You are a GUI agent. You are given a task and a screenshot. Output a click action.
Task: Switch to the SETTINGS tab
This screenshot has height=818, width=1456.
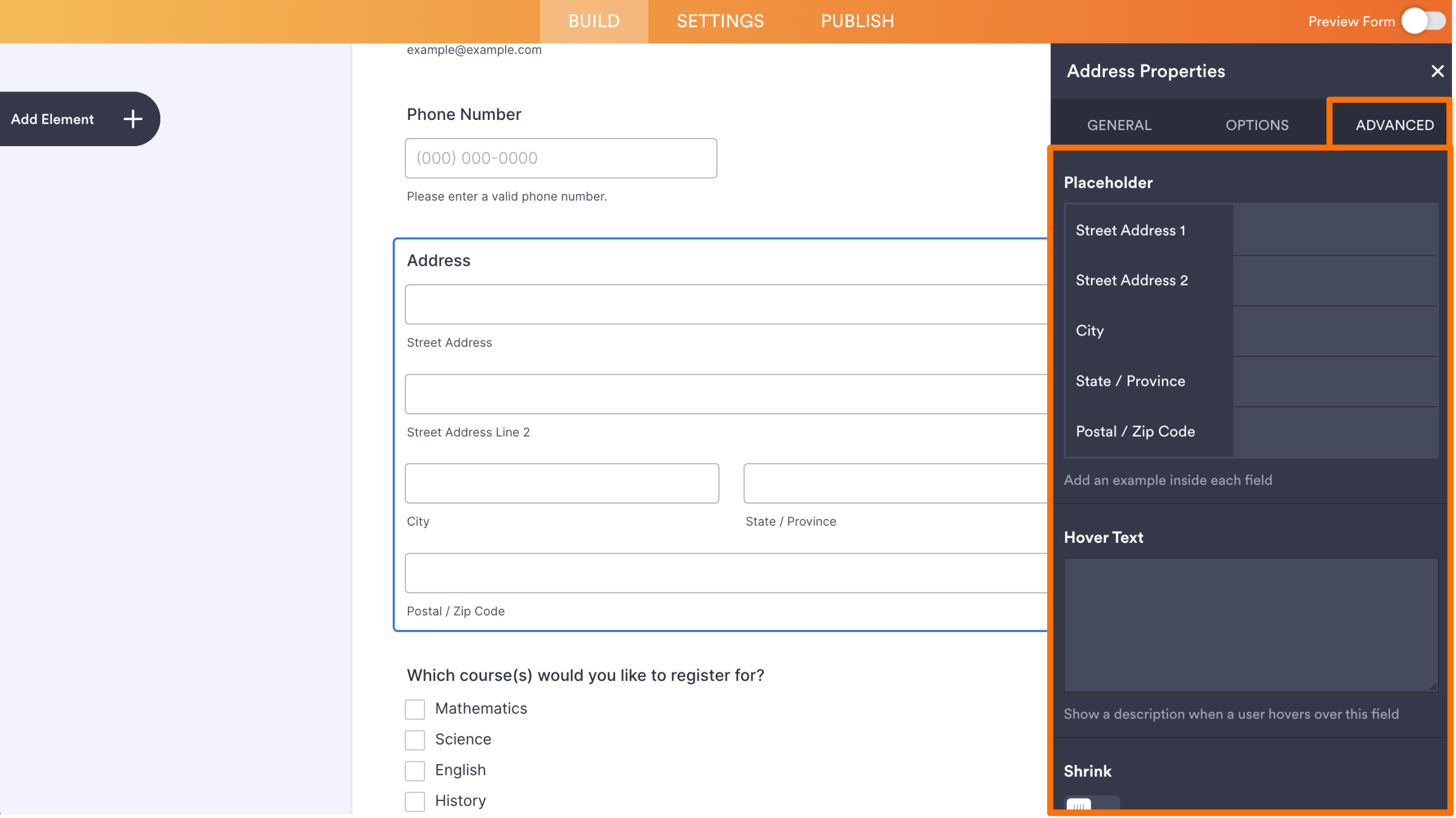[x=719, y=21]
